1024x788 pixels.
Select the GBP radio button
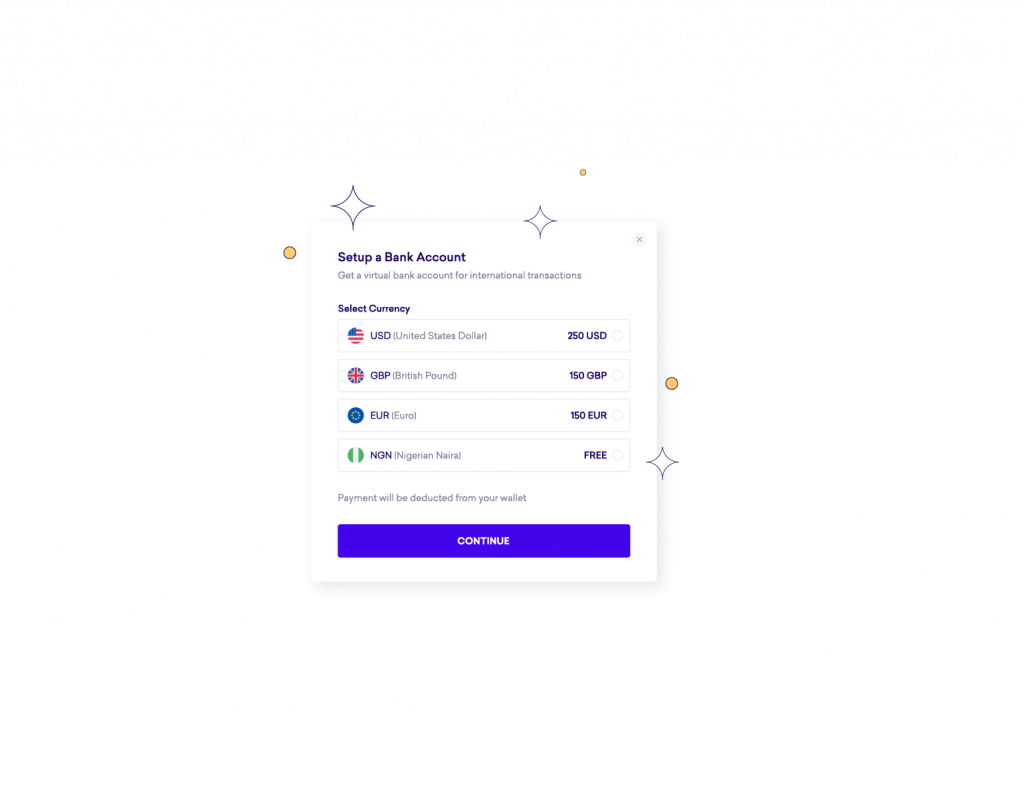coord(617,375)
